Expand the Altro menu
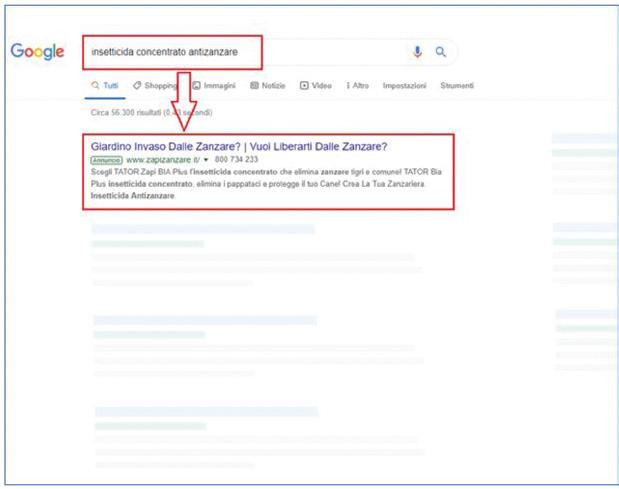 point(358,85)
